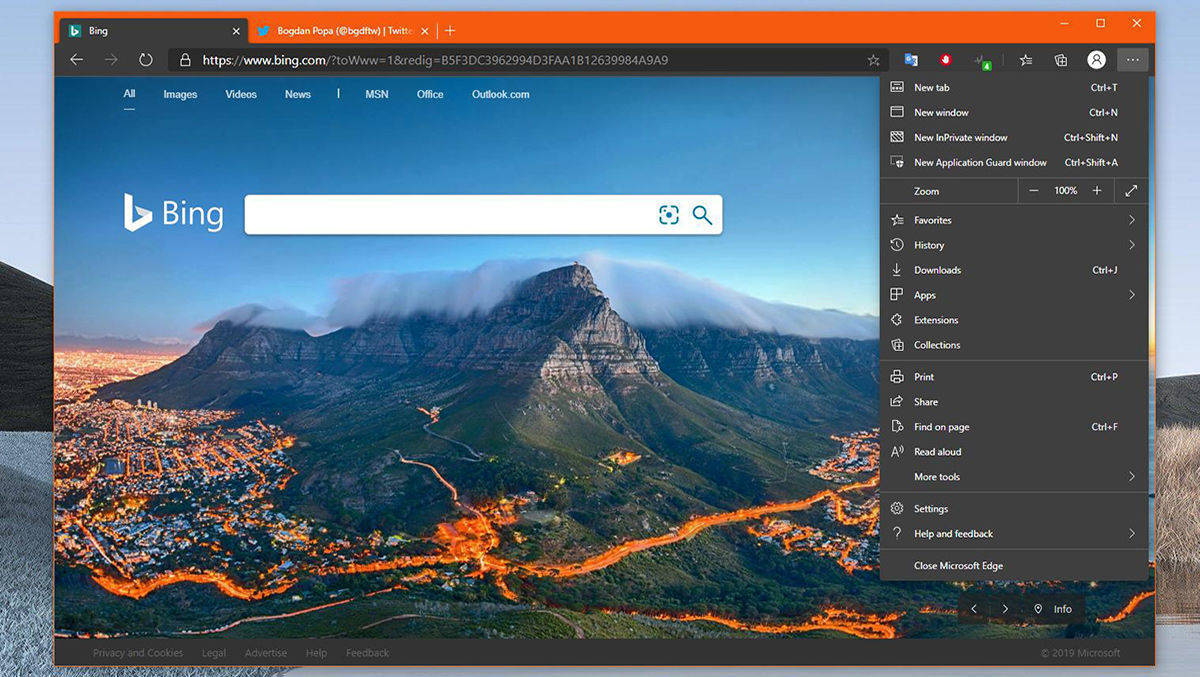Choose Print in the menu

click(1014, 377)
